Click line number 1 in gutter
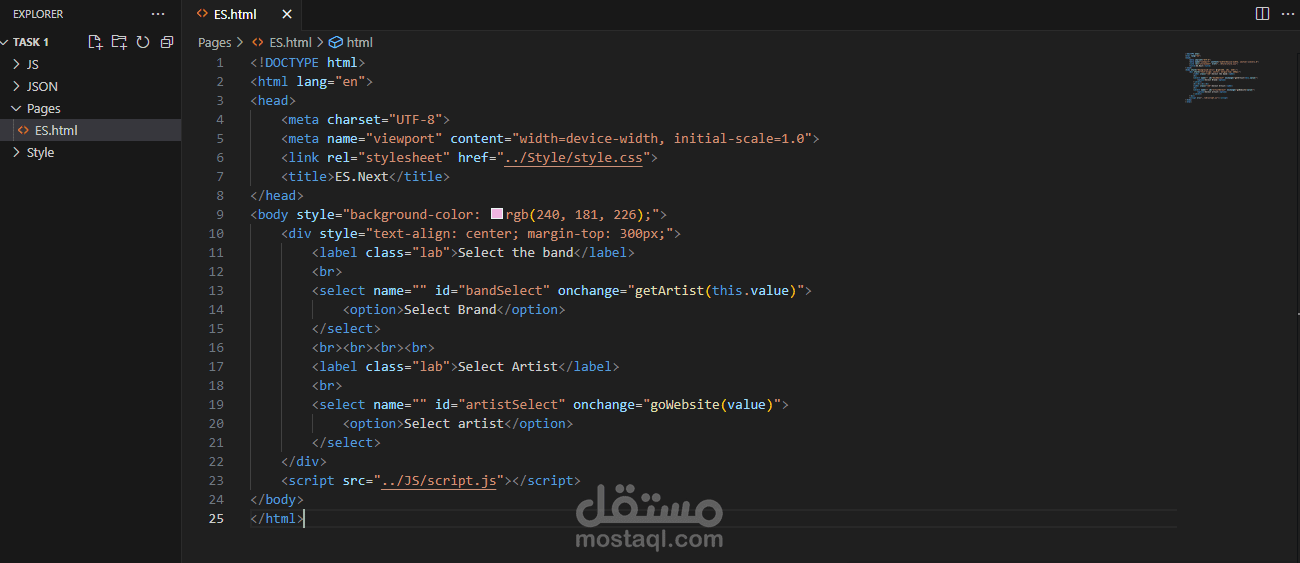The image size is (1300, 563). point(220,62)
